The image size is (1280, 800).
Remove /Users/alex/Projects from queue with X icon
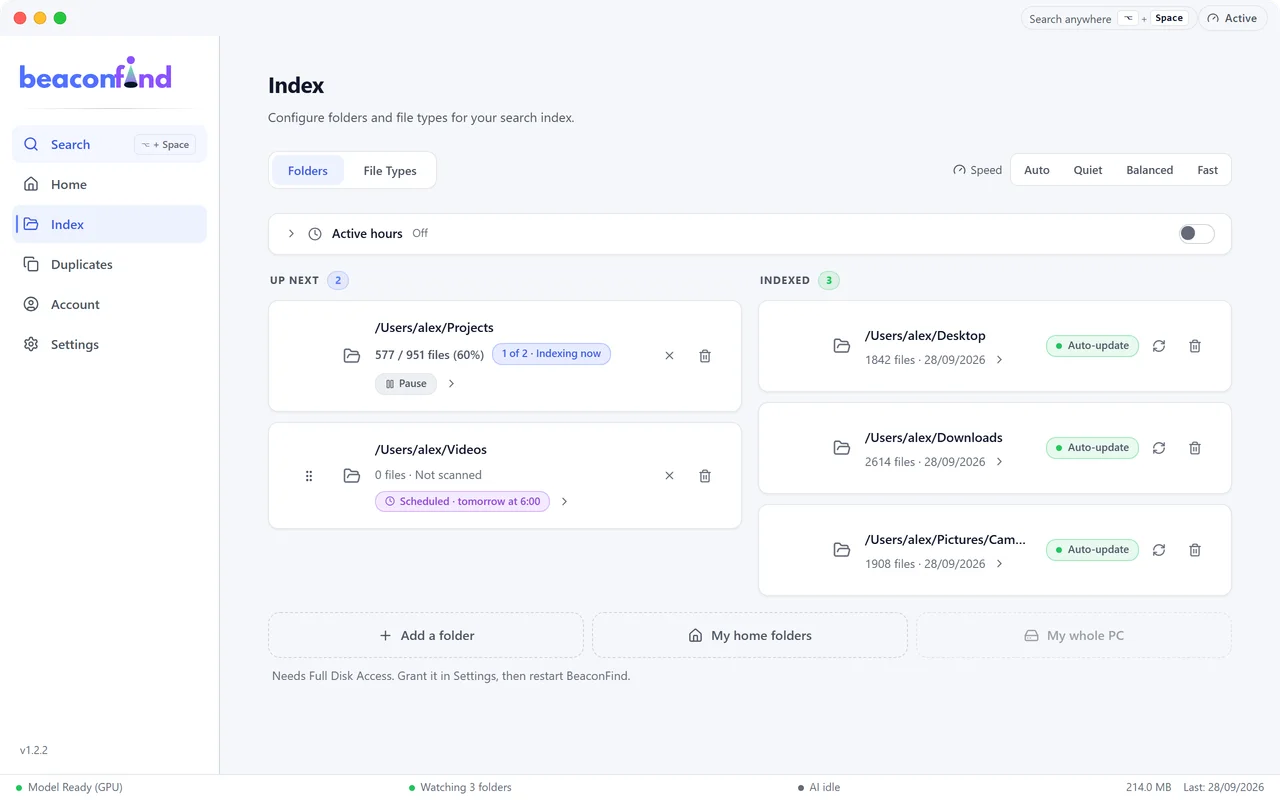pyautogui.click(x=669, y=356)
